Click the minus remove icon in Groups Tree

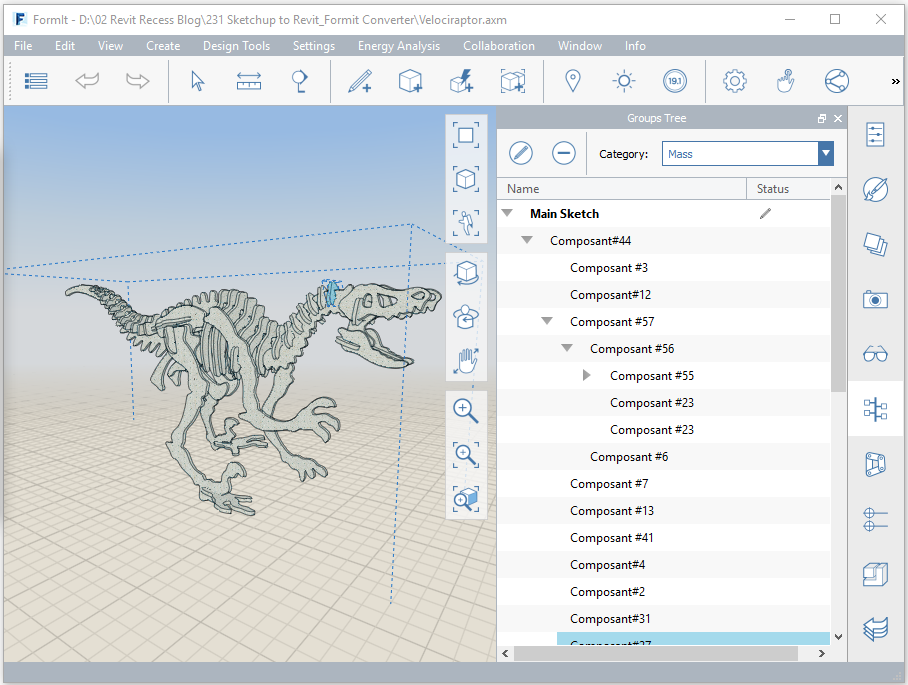563,153
